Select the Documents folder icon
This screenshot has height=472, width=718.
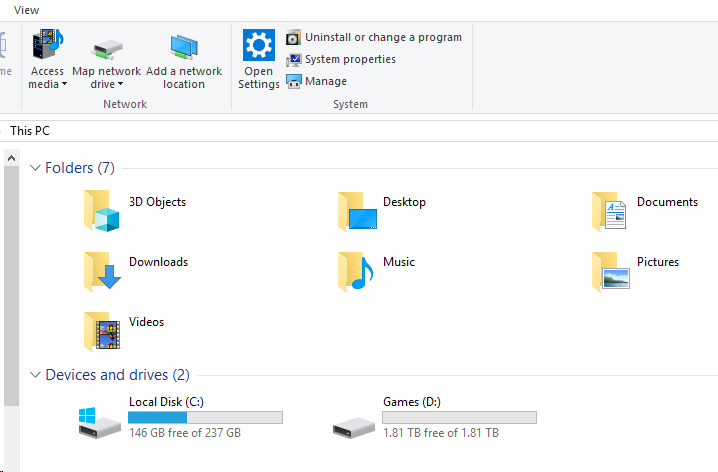pos(609,212)
